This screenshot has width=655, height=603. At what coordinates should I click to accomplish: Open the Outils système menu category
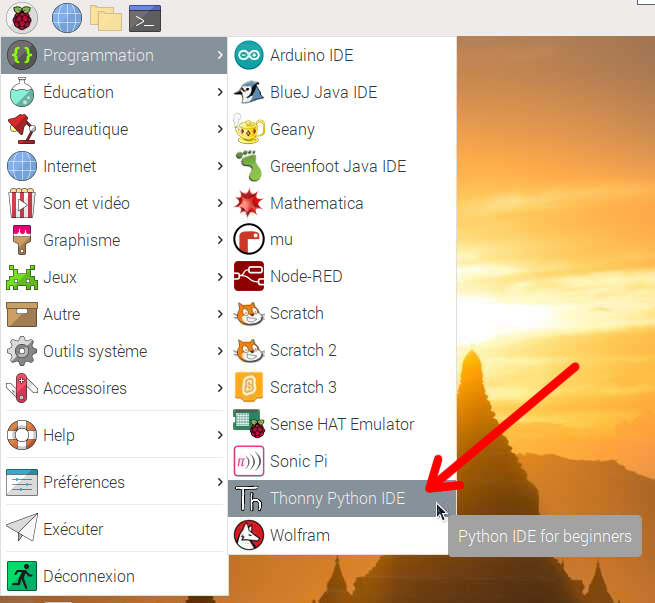pyautogui.click(x=114, y=351)
